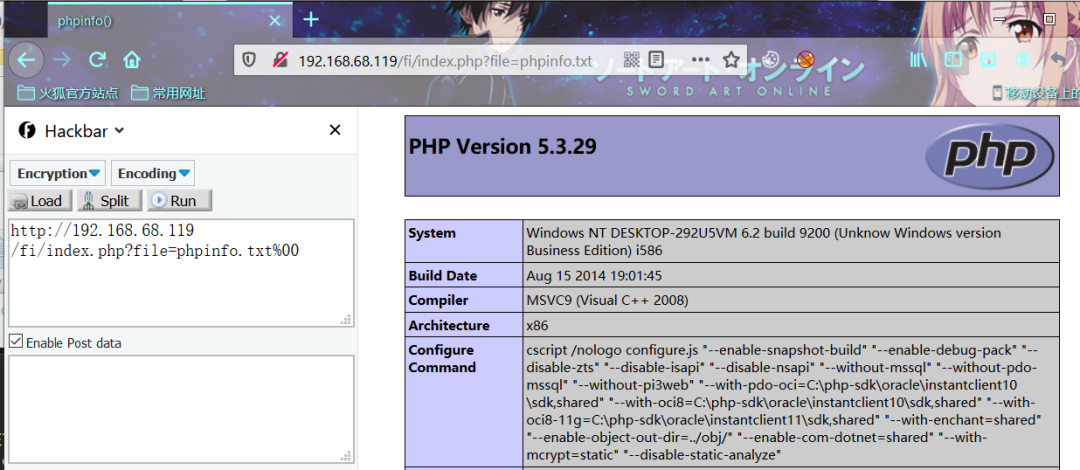
Task: Click the x86 architecture value
Action: click(537, 325)
